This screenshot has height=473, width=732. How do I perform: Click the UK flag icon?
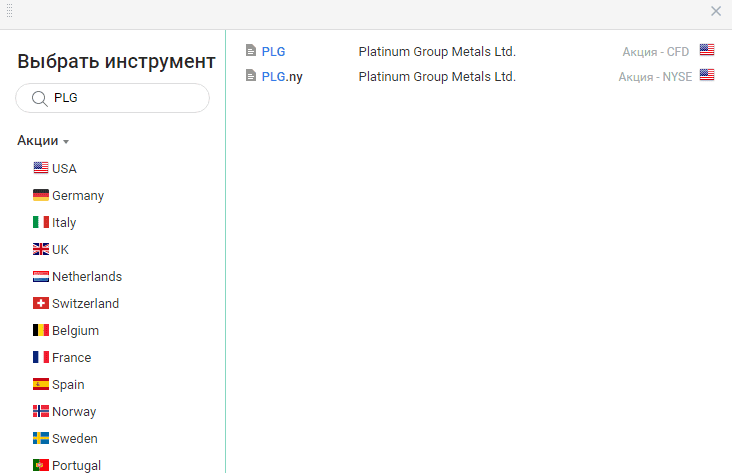coord(41,249)
